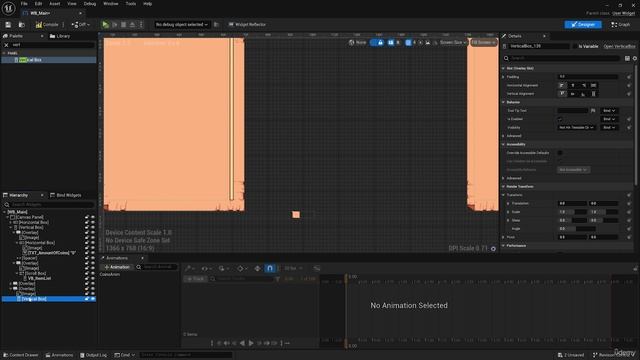Select Horizontal Alignment Fill option
The height and width of the screenshot is (360, 640).
point(593,85)
